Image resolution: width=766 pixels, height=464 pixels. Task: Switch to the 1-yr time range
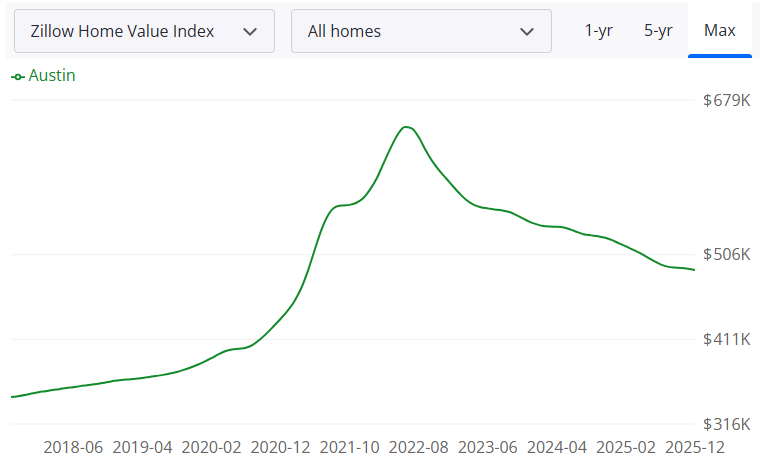point(598,30)
